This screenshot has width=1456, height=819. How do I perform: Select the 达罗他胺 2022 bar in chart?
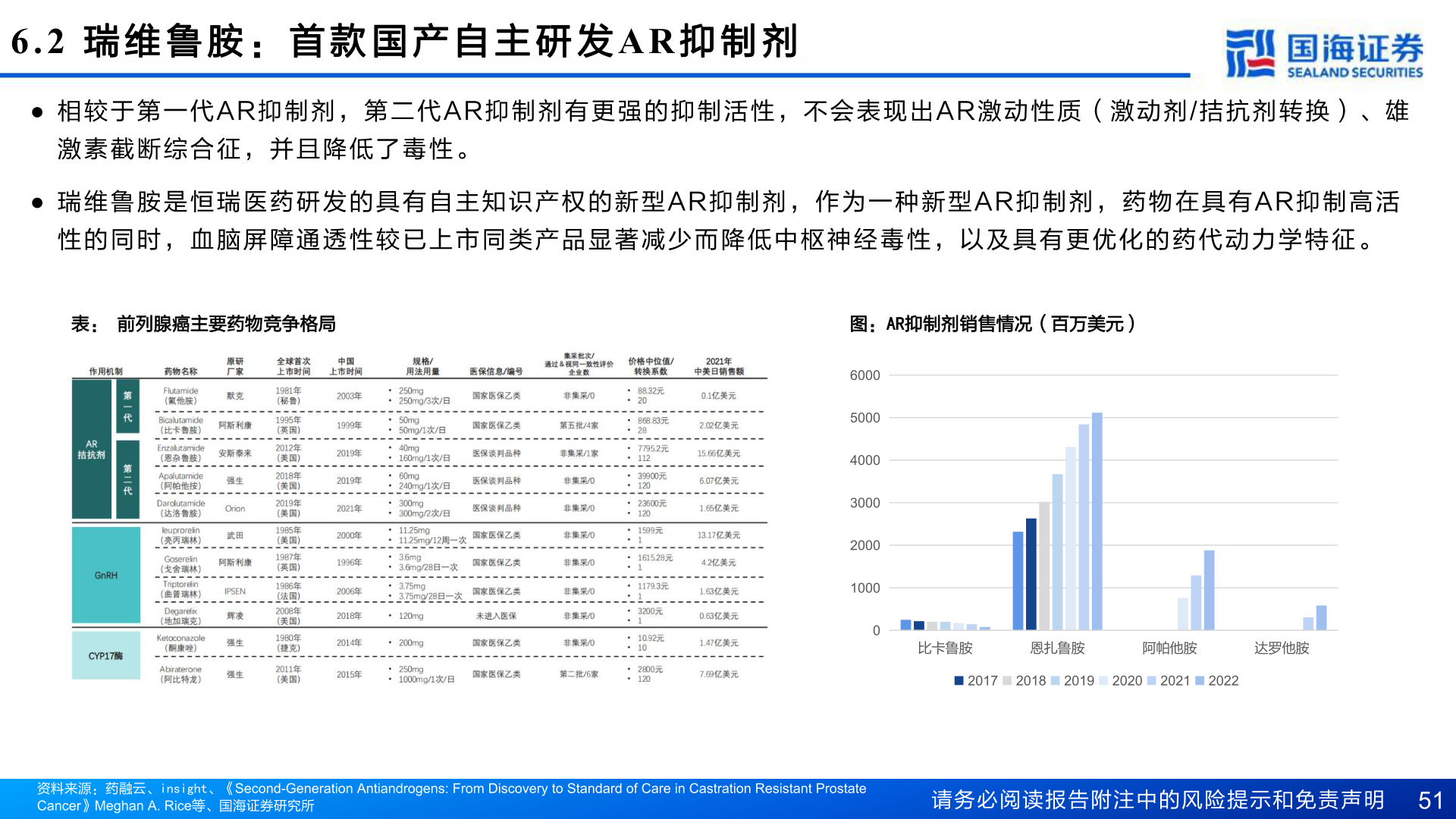click(x=1322, y=618)
